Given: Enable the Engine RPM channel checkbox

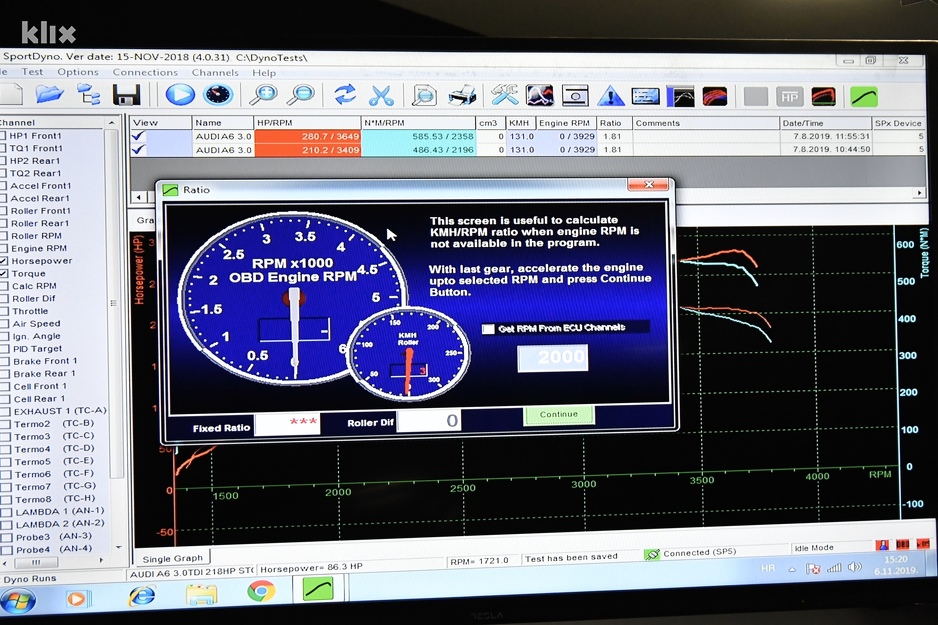Looking at the screenshot, I should coord(4,248).
